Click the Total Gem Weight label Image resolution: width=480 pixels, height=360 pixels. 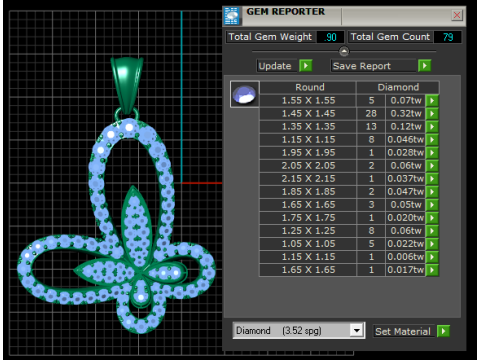point(270,37)
